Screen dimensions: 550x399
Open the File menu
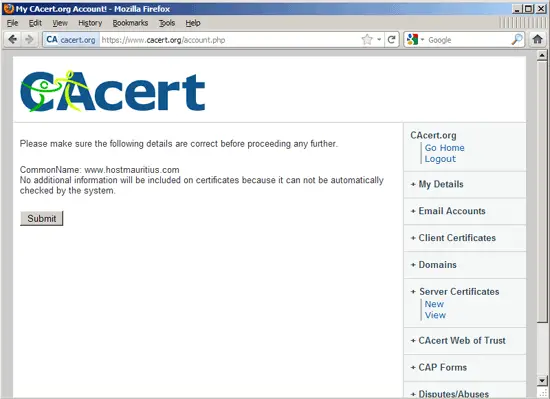tap(12, 23)
